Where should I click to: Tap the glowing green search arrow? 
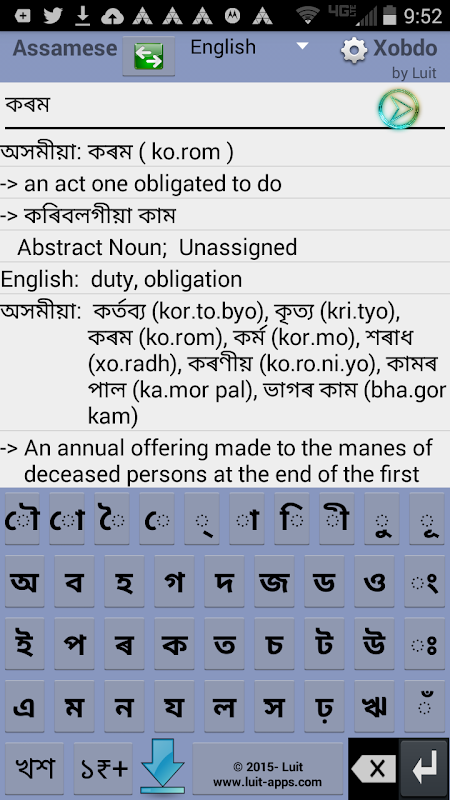(398, 108)
